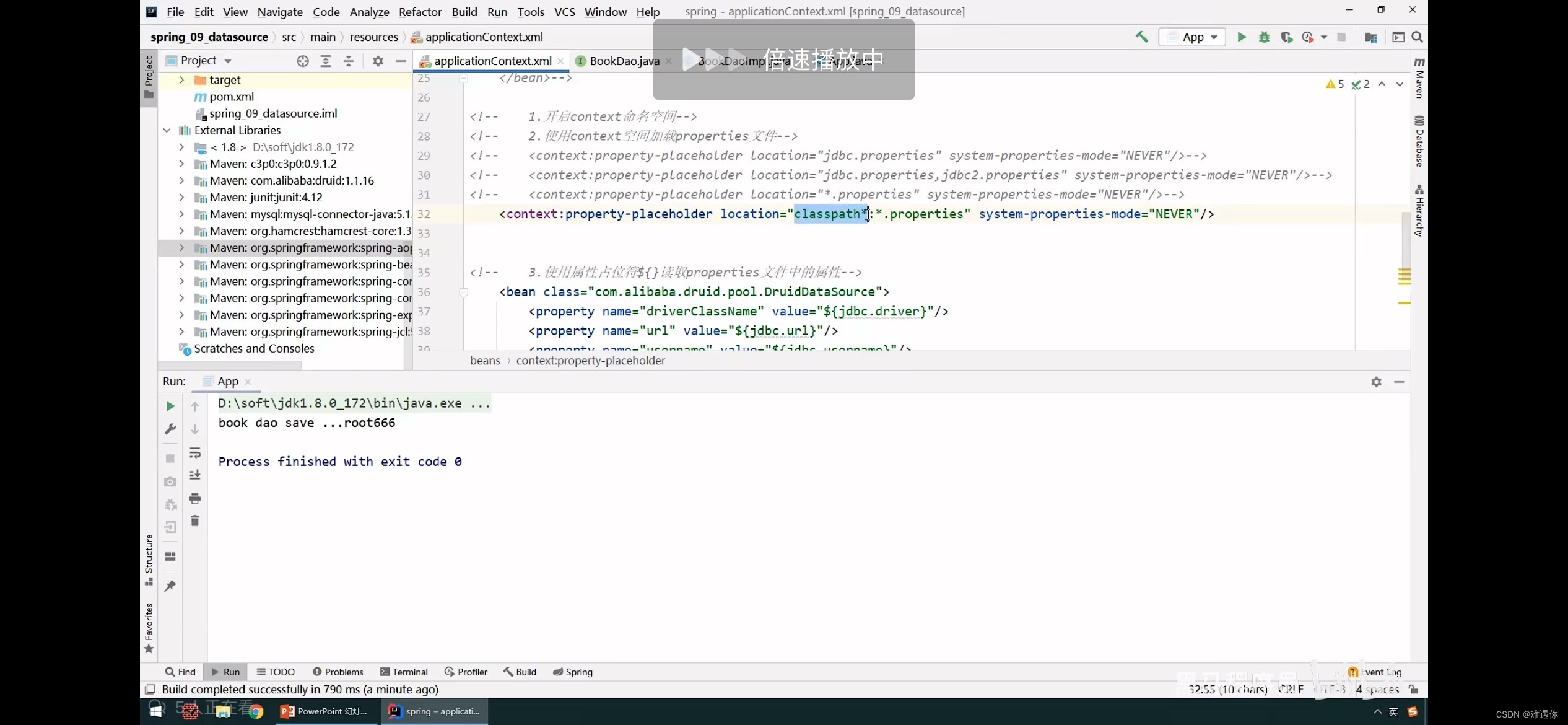Expand Maven junit library node
Image resolution: width=1568 pixels, height=725 pixels.
[x=181, y=197]
